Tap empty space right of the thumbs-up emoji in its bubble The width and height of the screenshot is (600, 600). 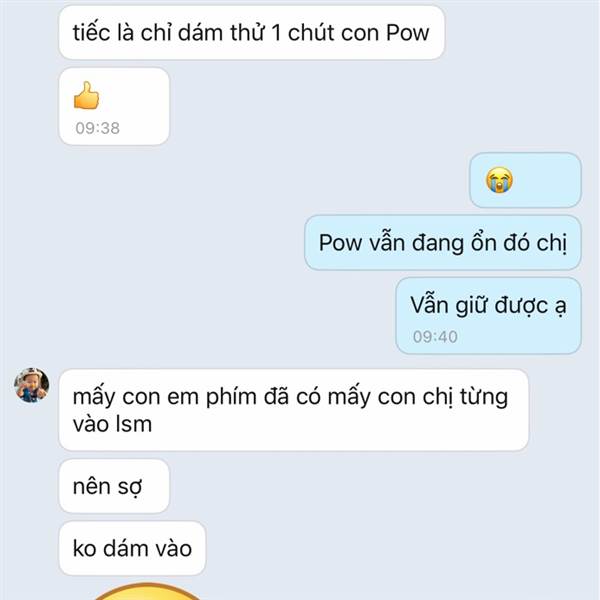coord(134,96)
